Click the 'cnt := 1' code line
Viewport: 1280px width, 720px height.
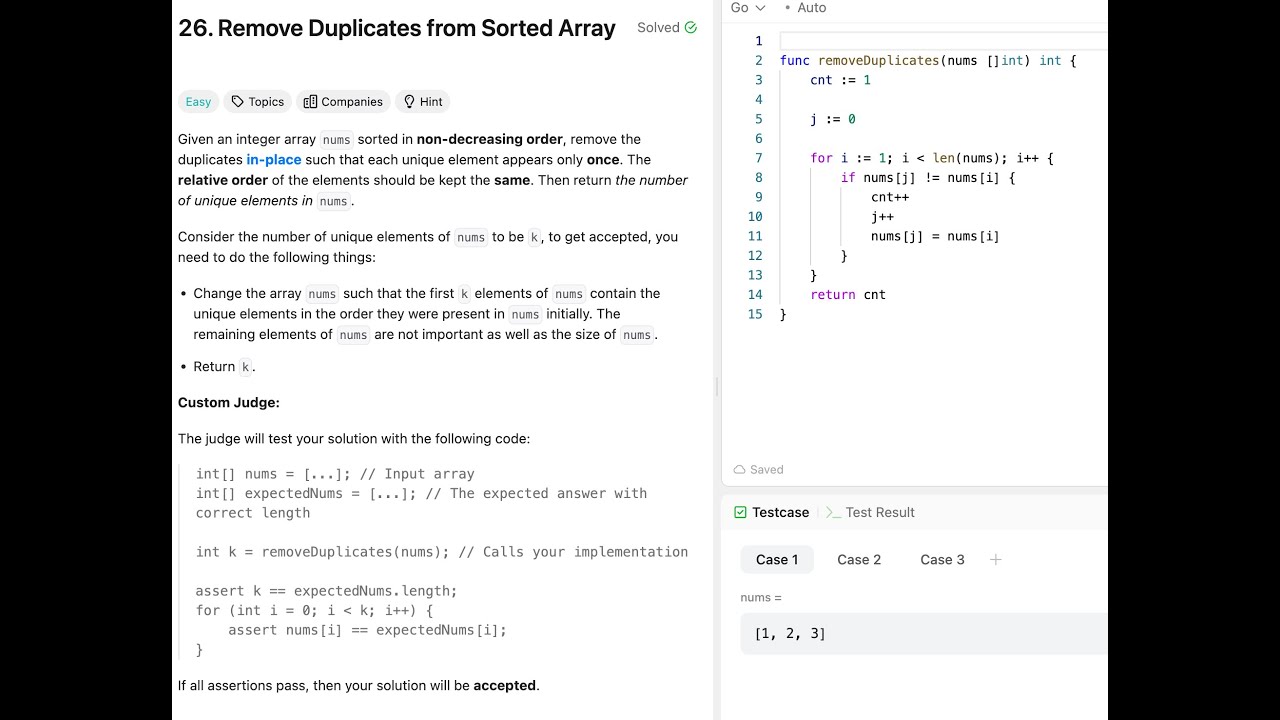tap(840, 80)
